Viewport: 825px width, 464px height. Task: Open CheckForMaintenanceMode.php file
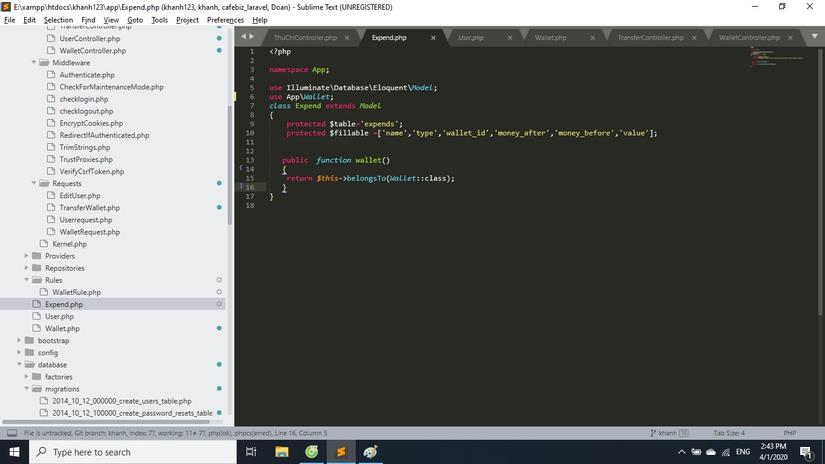tap(112, 87)
